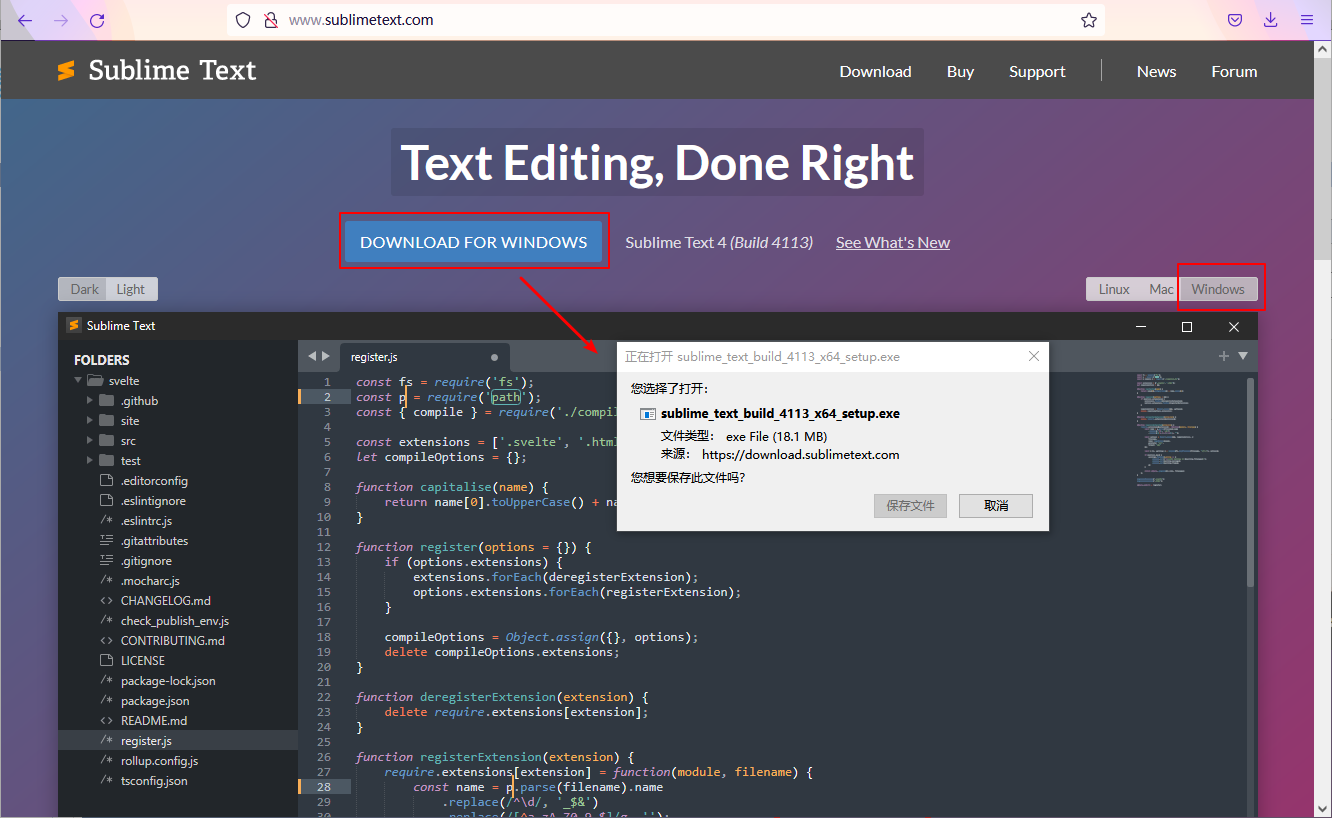
Task: Show browser downloads via the arrow icon
Action: pos(1271,20)
